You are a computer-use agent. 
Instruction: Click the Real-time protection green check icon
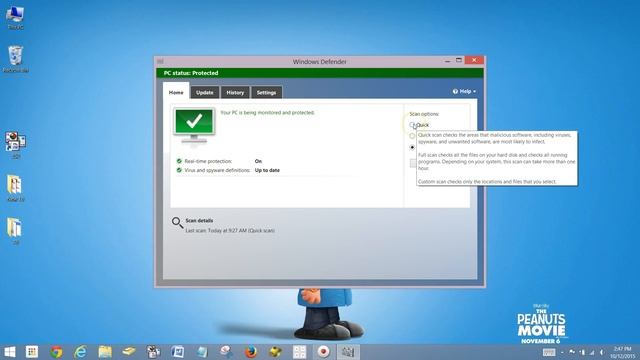pyautogui.click(x=179, y=161)
